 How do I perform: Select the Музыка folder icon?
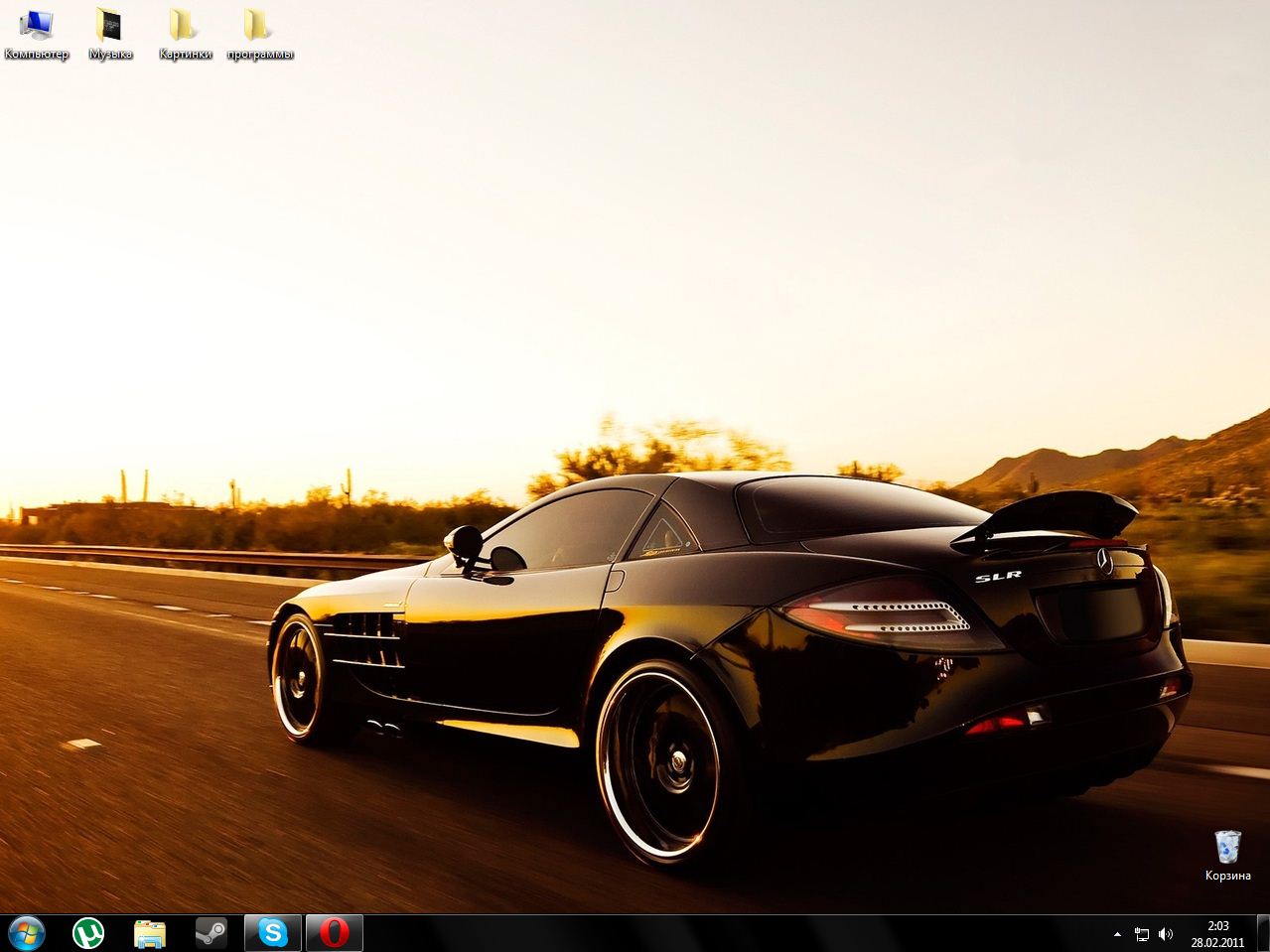click(109, 24)
